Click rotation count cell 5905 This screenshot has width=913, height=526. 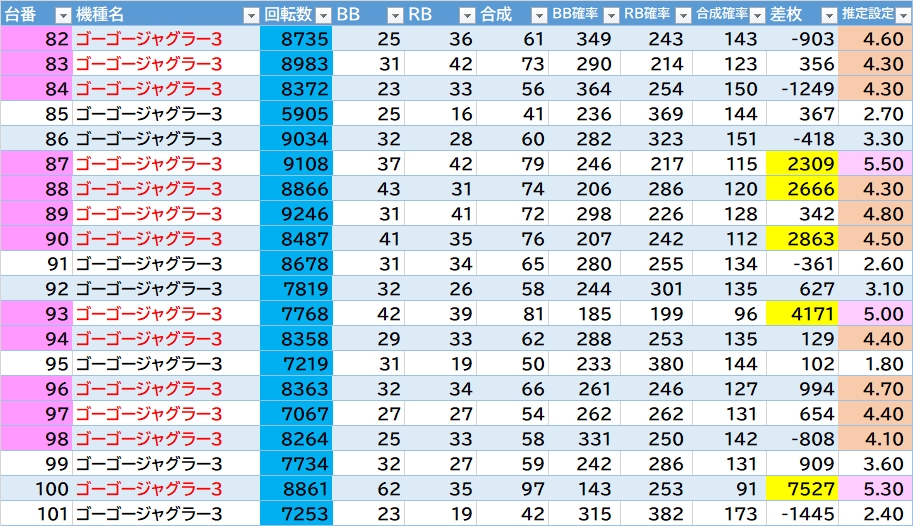tap(296, 114)
